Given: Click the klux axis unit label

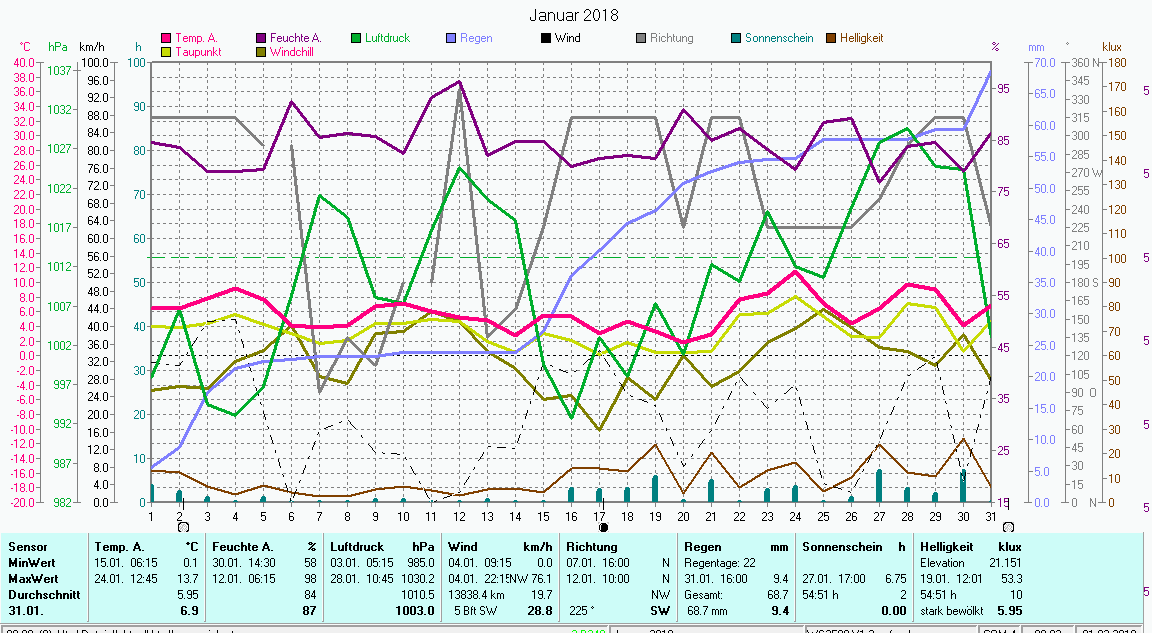Looking at the screenshot, I should (1112, 47).
